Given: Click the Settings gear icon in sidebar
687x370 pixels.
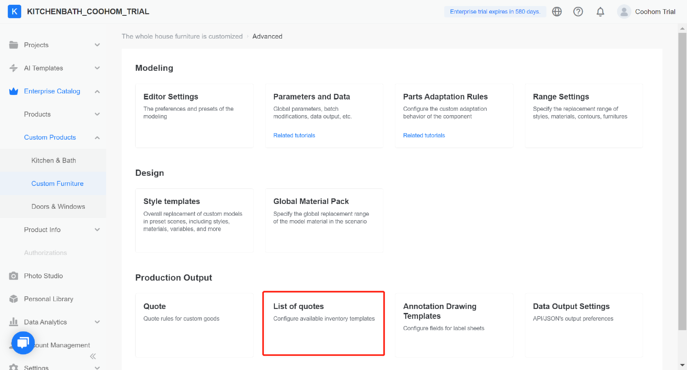Looking at the screenshot, I should coord(14,367).
